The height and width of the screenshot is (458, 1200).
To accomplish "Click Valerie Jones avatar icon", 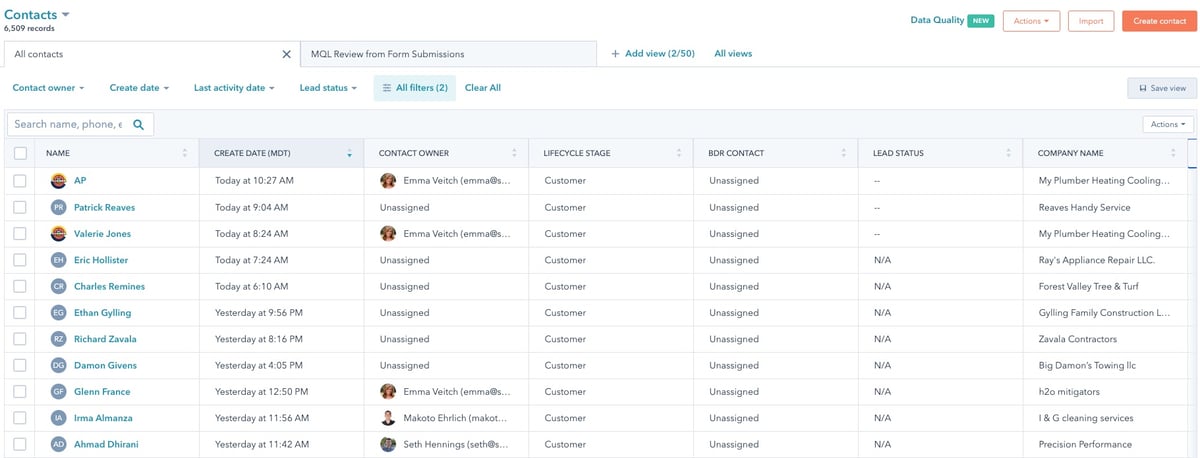I will tap(58, 233).
